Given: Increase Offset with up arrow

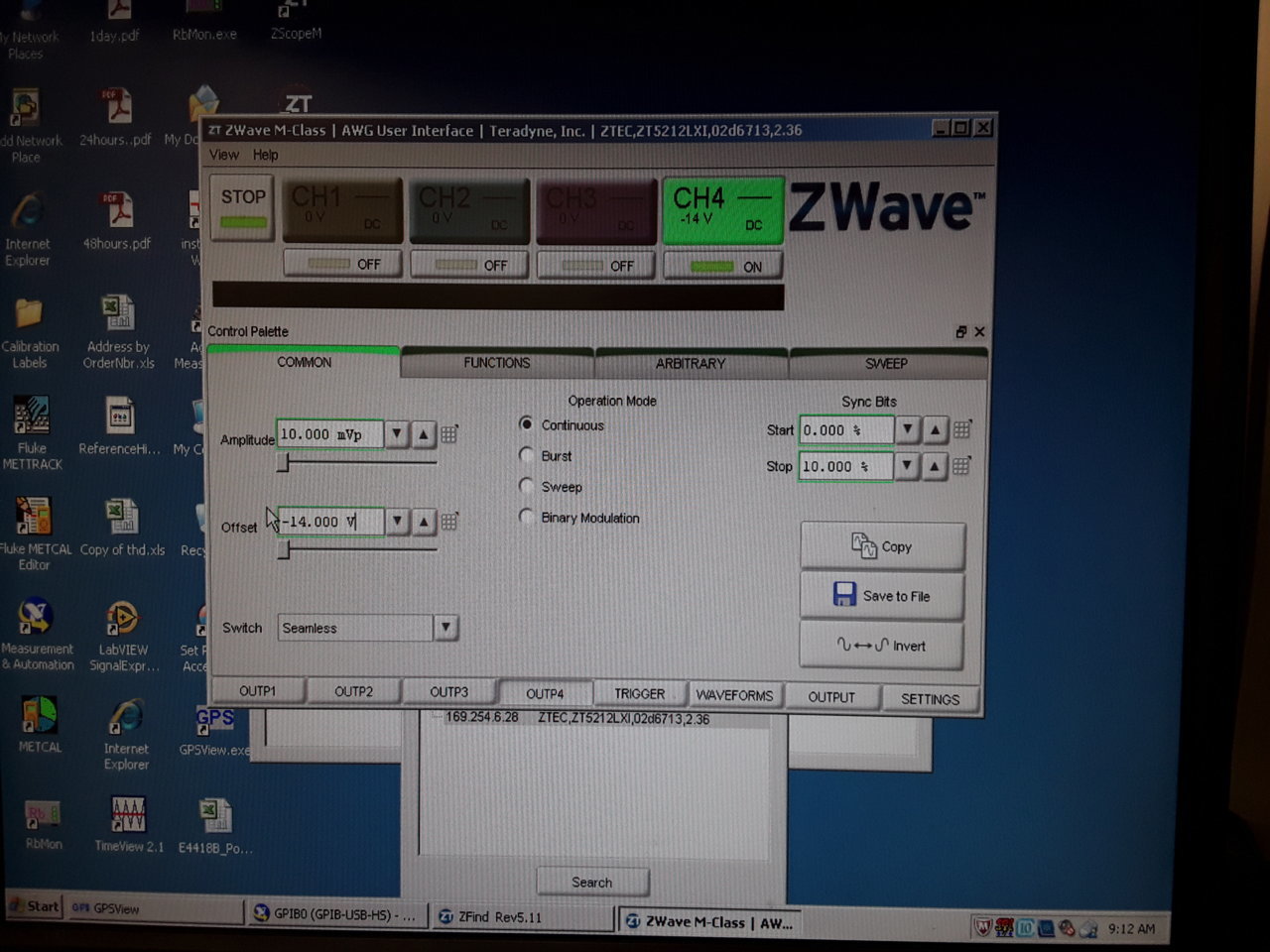Looking at the screenshot, I should point(424,521).
